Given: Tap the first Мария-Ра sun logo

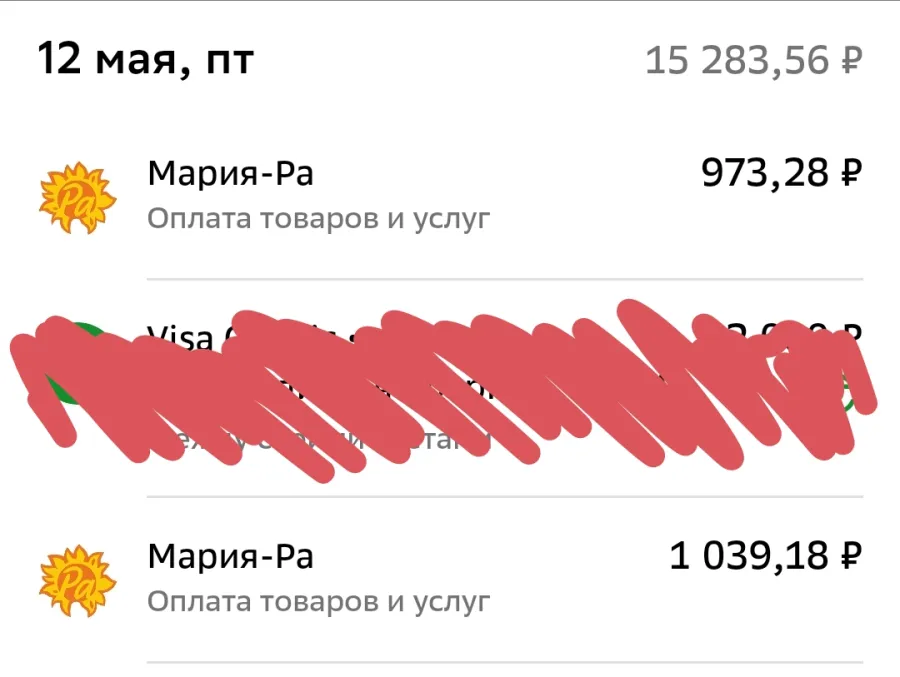Looking at the screenshot, I should pos(77,198).
